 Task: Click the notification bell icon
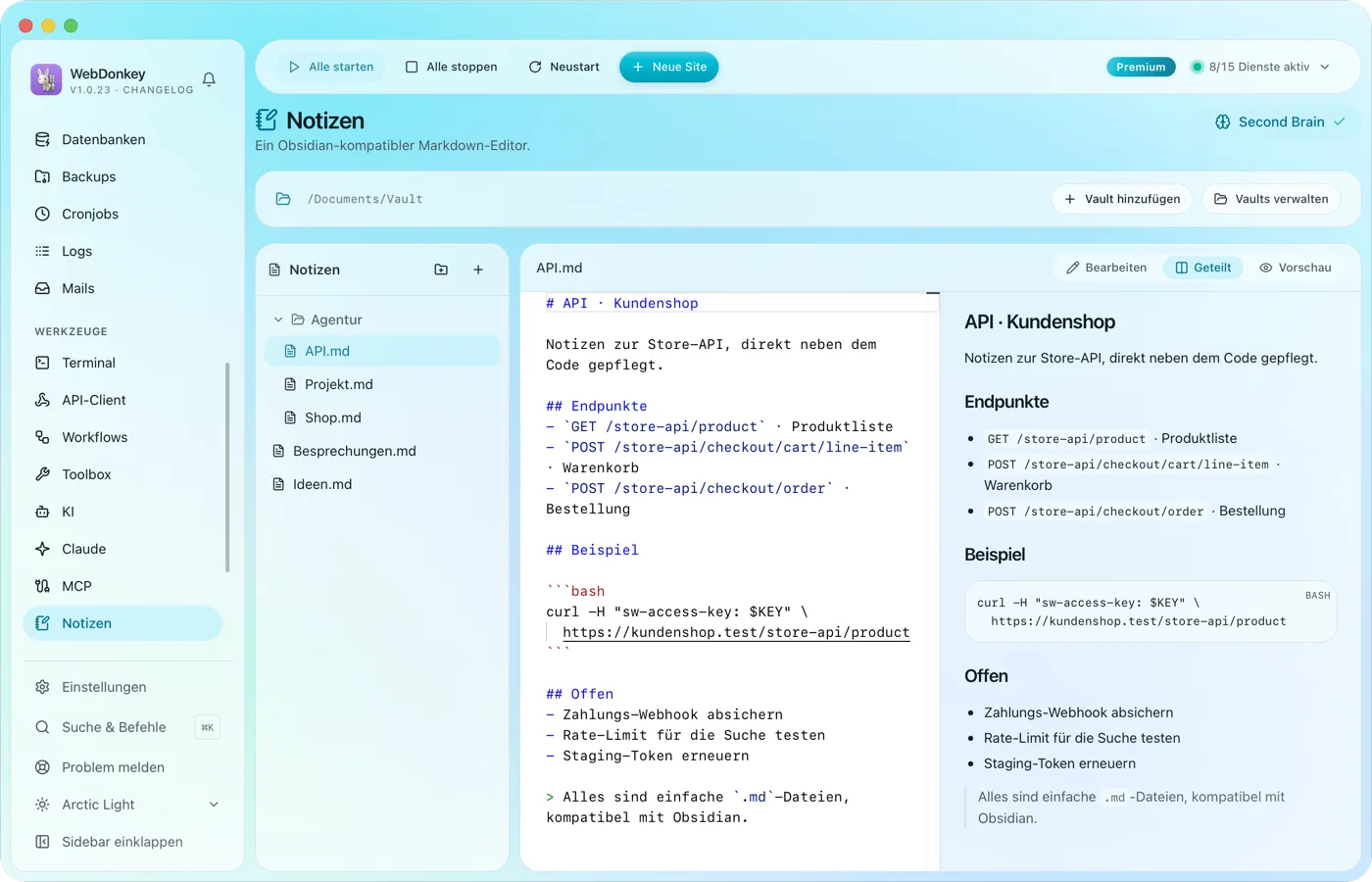pos(209,79)
